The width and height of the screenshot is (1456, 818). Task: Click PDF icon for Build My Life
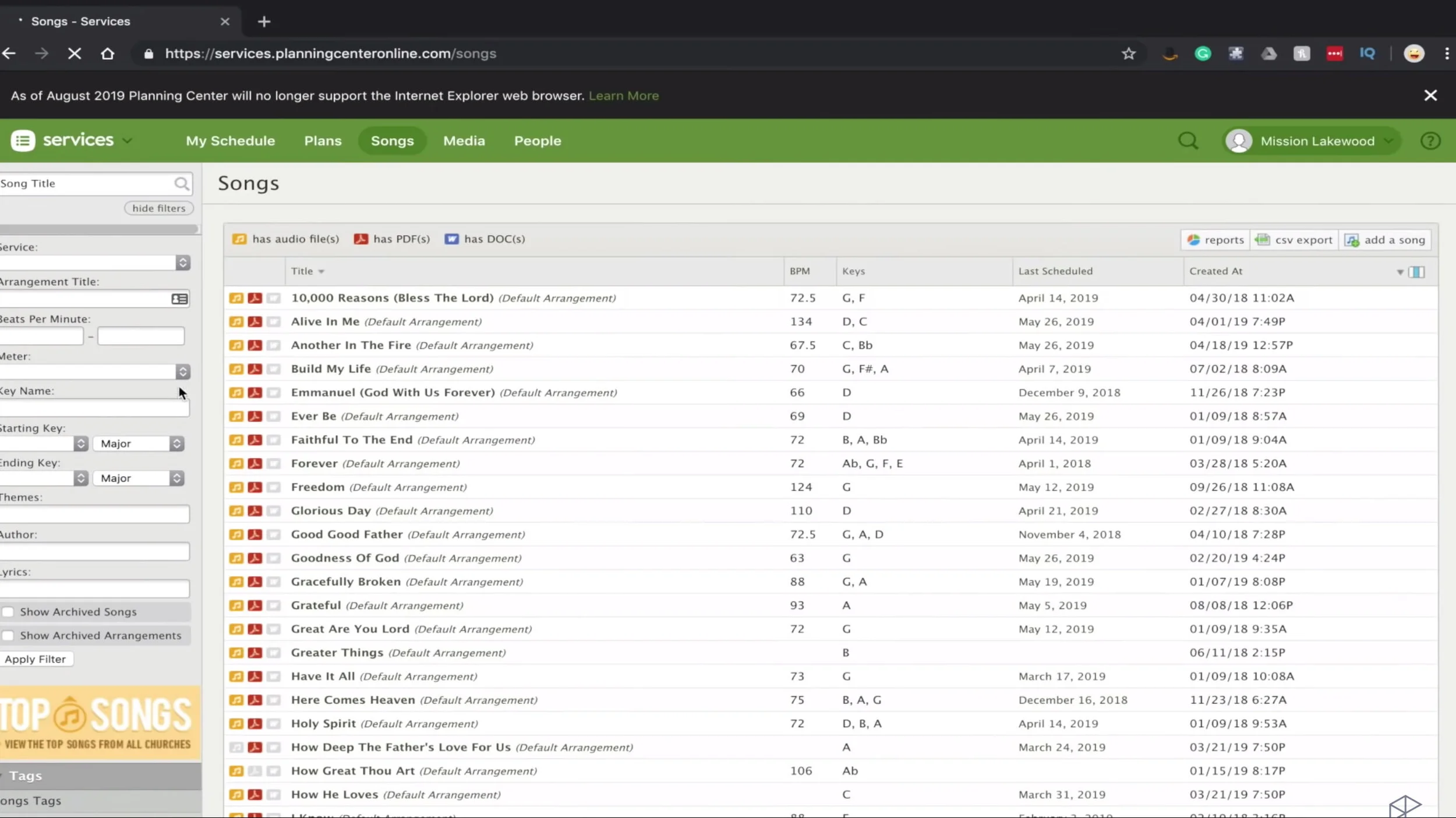[x=255, y=369]
